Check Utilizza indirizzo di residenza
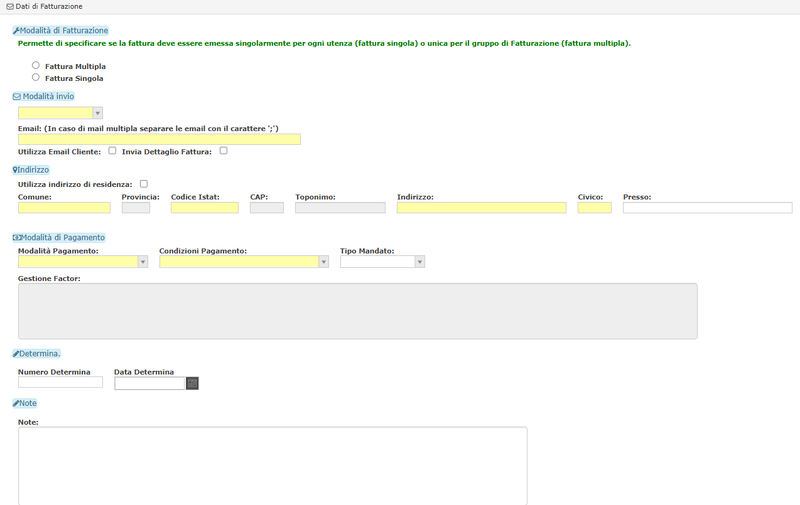This screenshot has height=505, width=800. coord(144,184)
